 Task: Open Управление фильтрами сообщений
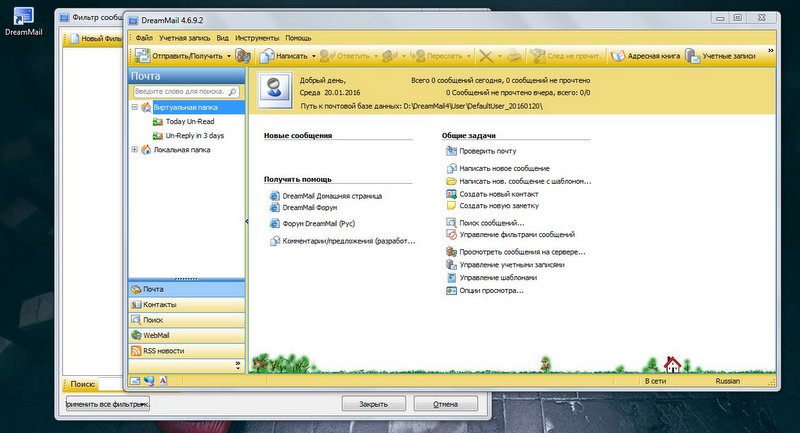517,235
